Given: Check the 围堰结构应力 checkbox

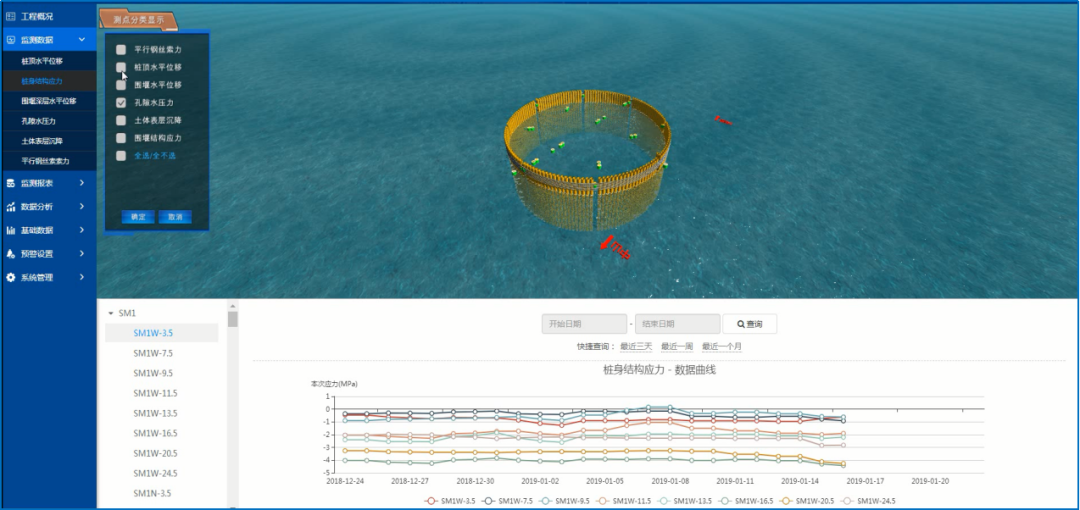Looking at the screenshot, I should (x=121, y=138).
